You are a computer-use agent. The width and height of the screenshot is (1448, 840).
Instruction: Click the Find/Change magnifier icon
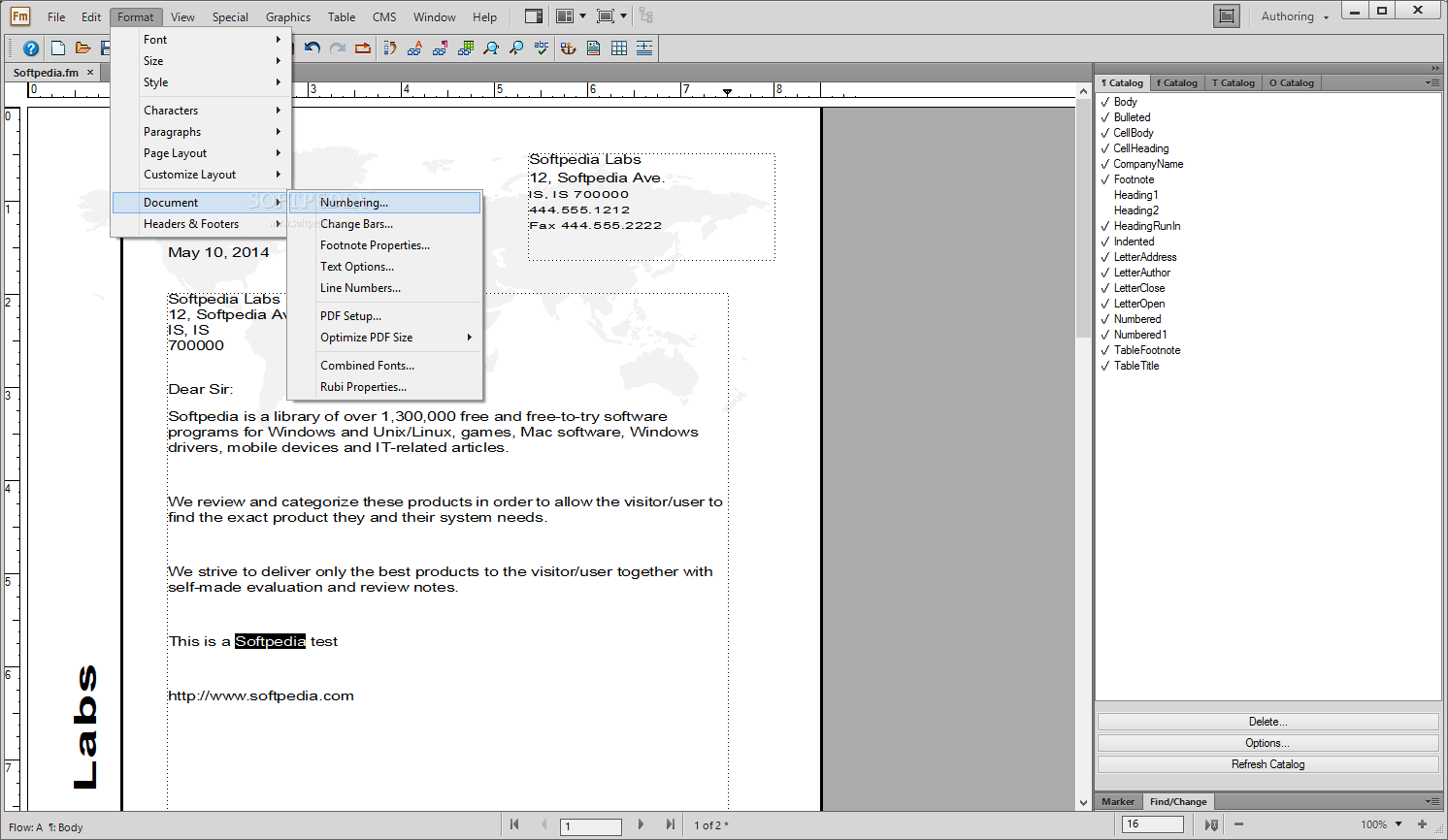(x=491, y=48)
